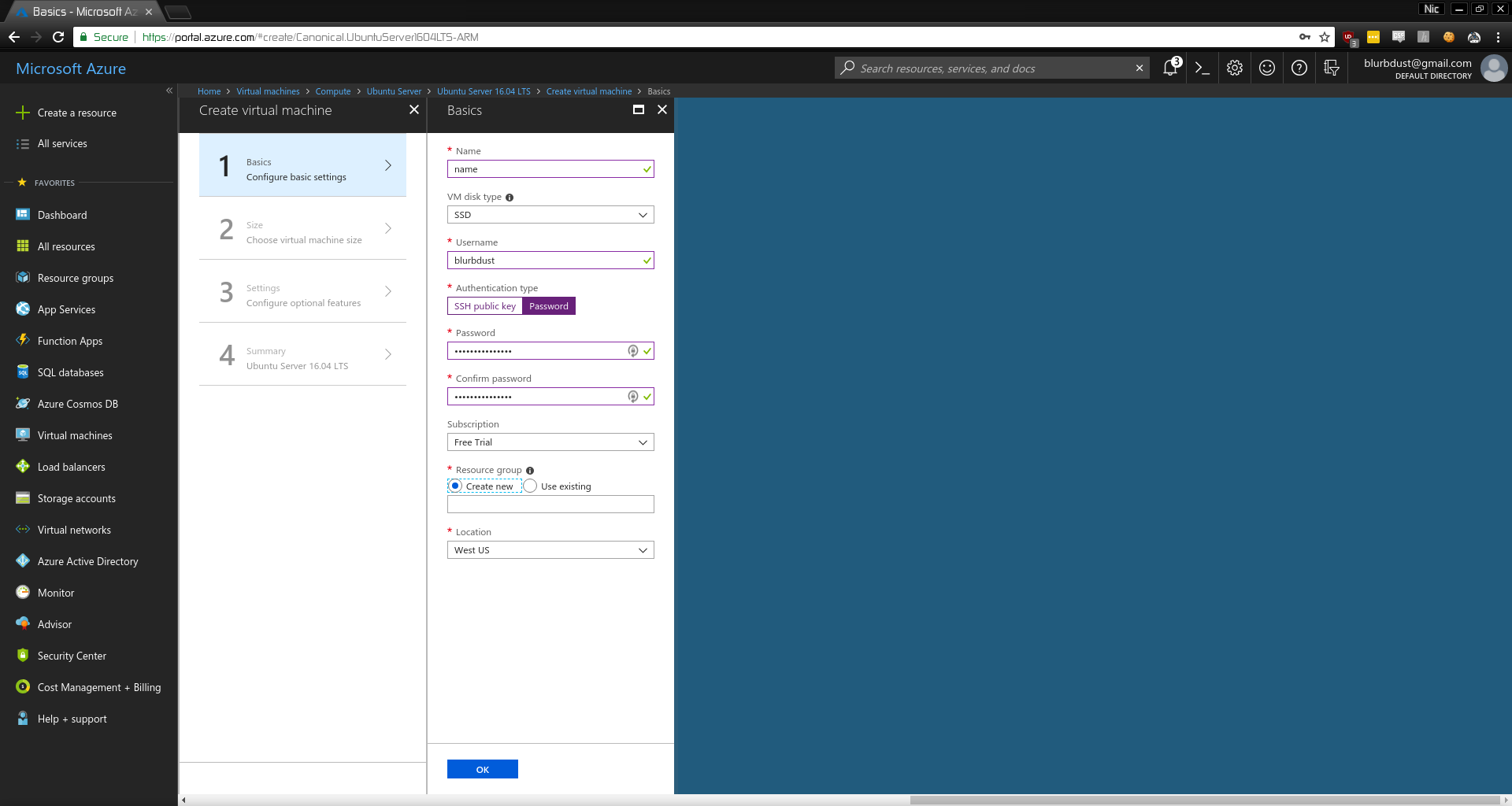This screenshot has width=1512, height=806.
Task: Click the Confirm password input field
Action: (550, 397)
